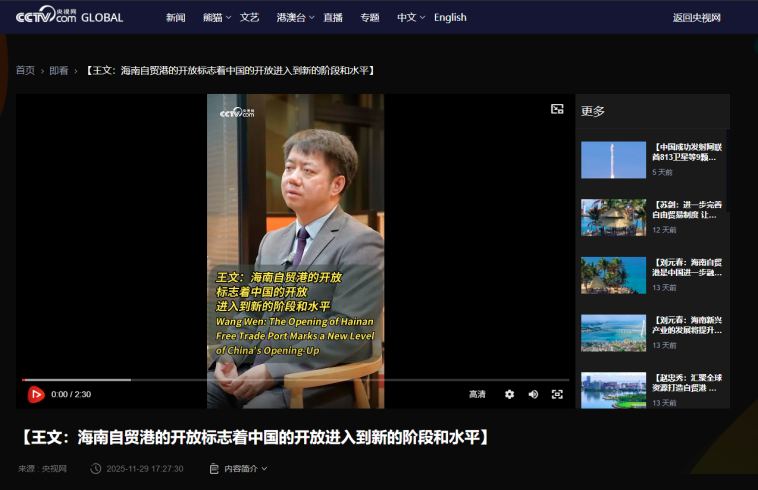Go to 即看 in the breadcrumb
The height and width of the screenshot is (490, 758).
click(x=58, y=71)
